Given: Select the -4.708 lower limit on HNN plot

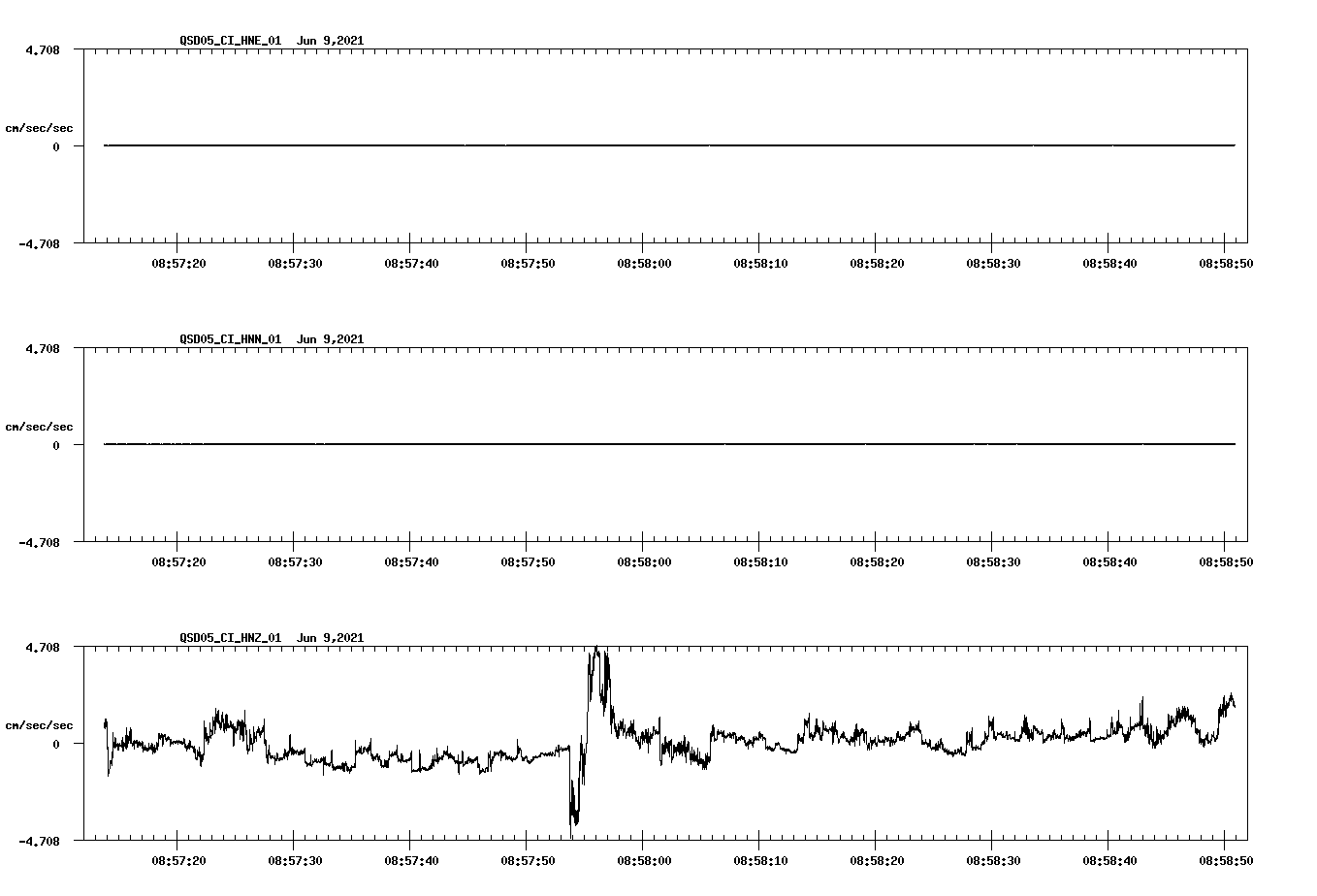Looking at the screenshot, I should tap(40, 542).
